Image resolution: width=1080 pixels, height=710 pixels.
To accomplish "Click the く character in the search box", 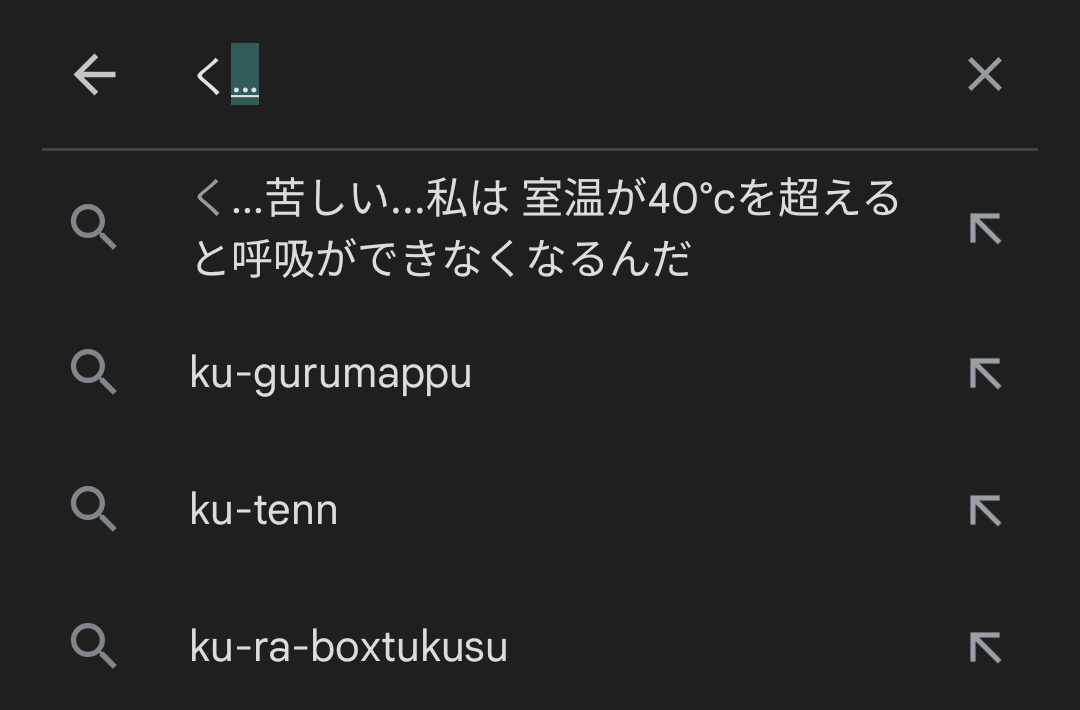I will (x=208, y=75).
